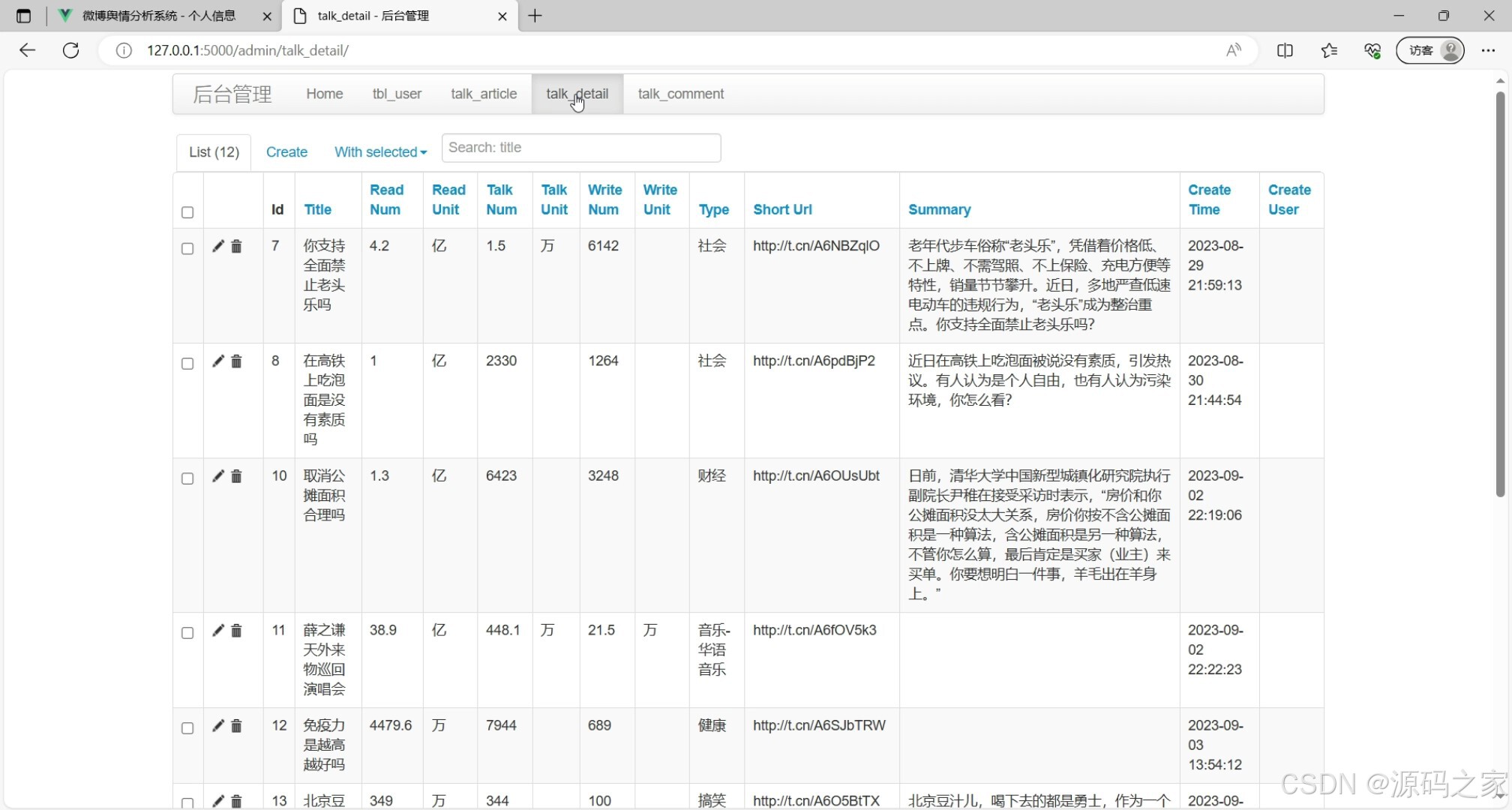Click the vertical page scrollbar
Screen dimensions: 1512x810
(1500, 294)
